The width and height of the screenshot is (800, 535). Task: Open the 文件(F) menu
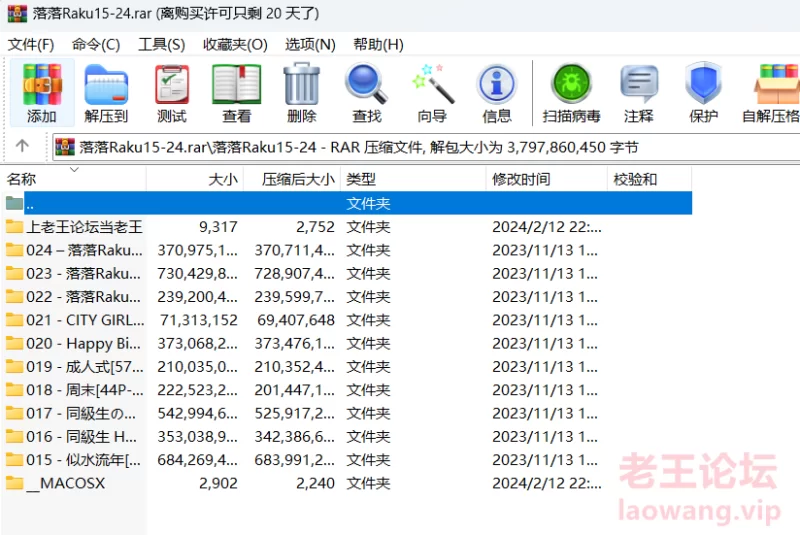(31, 45)
